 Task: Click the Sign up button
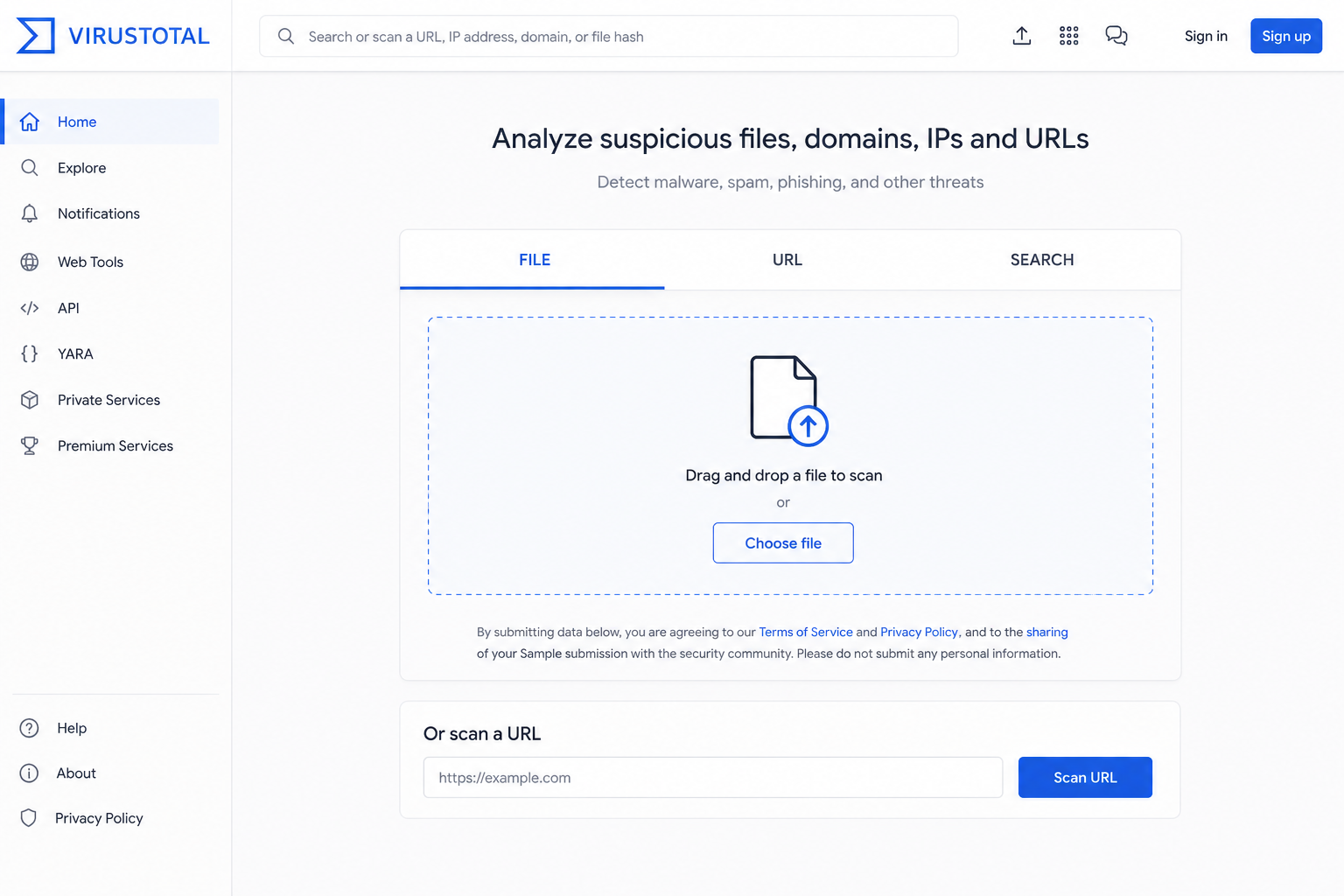[1286, 36]
